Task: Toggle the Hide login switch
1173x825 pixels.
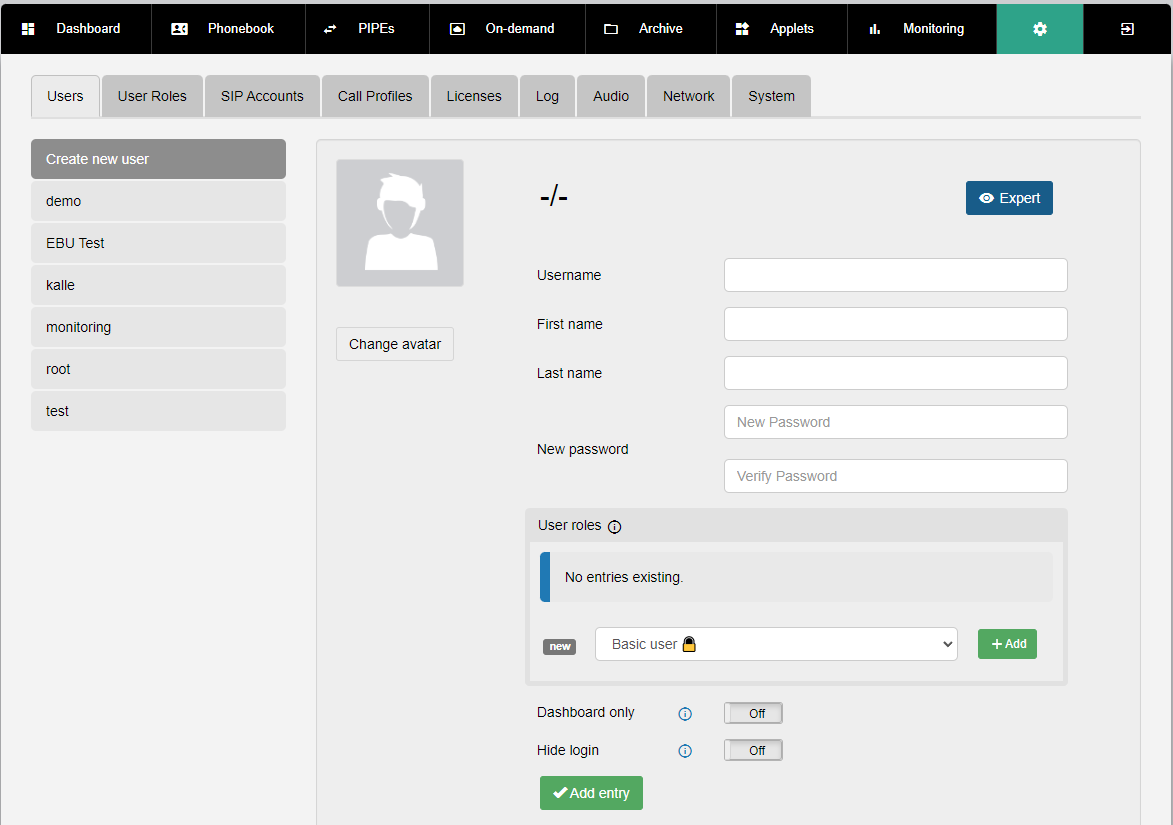Action: (x=753, y=750)
